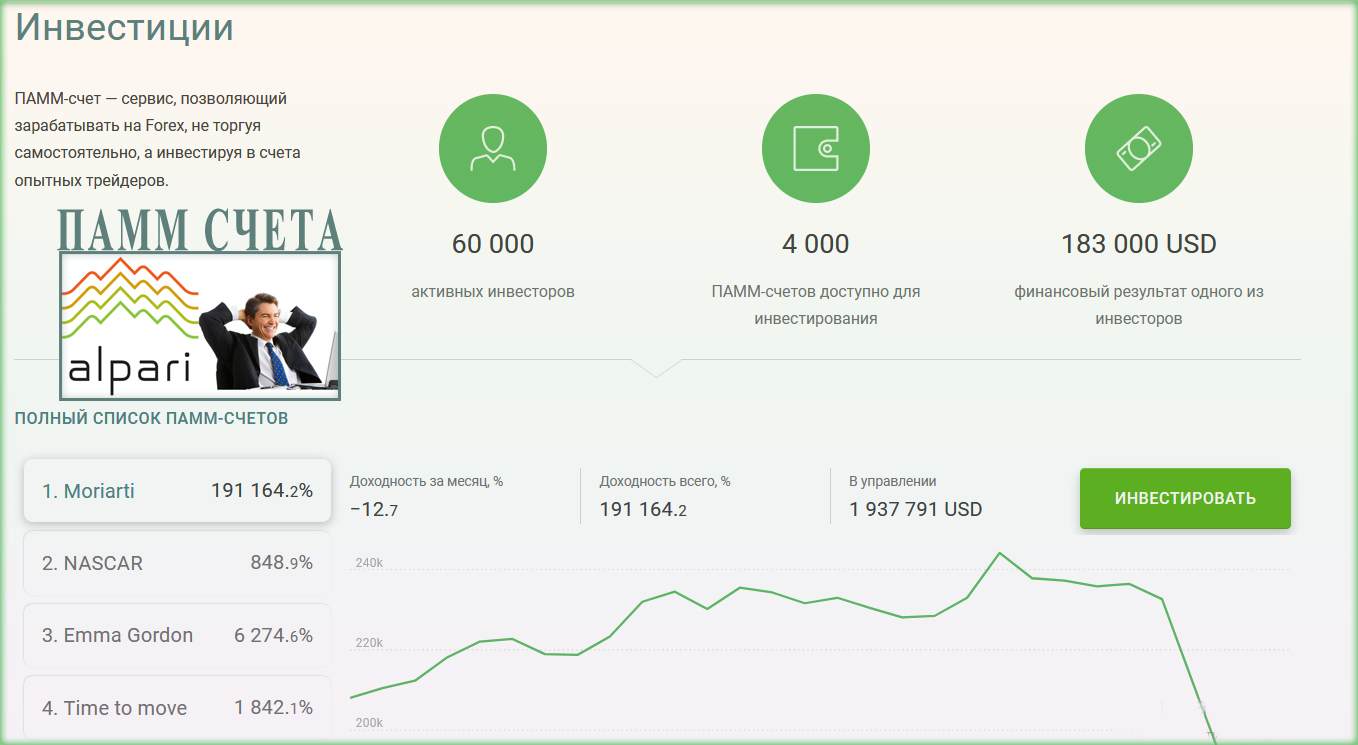The height and width of the screenshot is (745, 1358).
Task: Choose the Emma Gordon account
Action: pos(177,635)
